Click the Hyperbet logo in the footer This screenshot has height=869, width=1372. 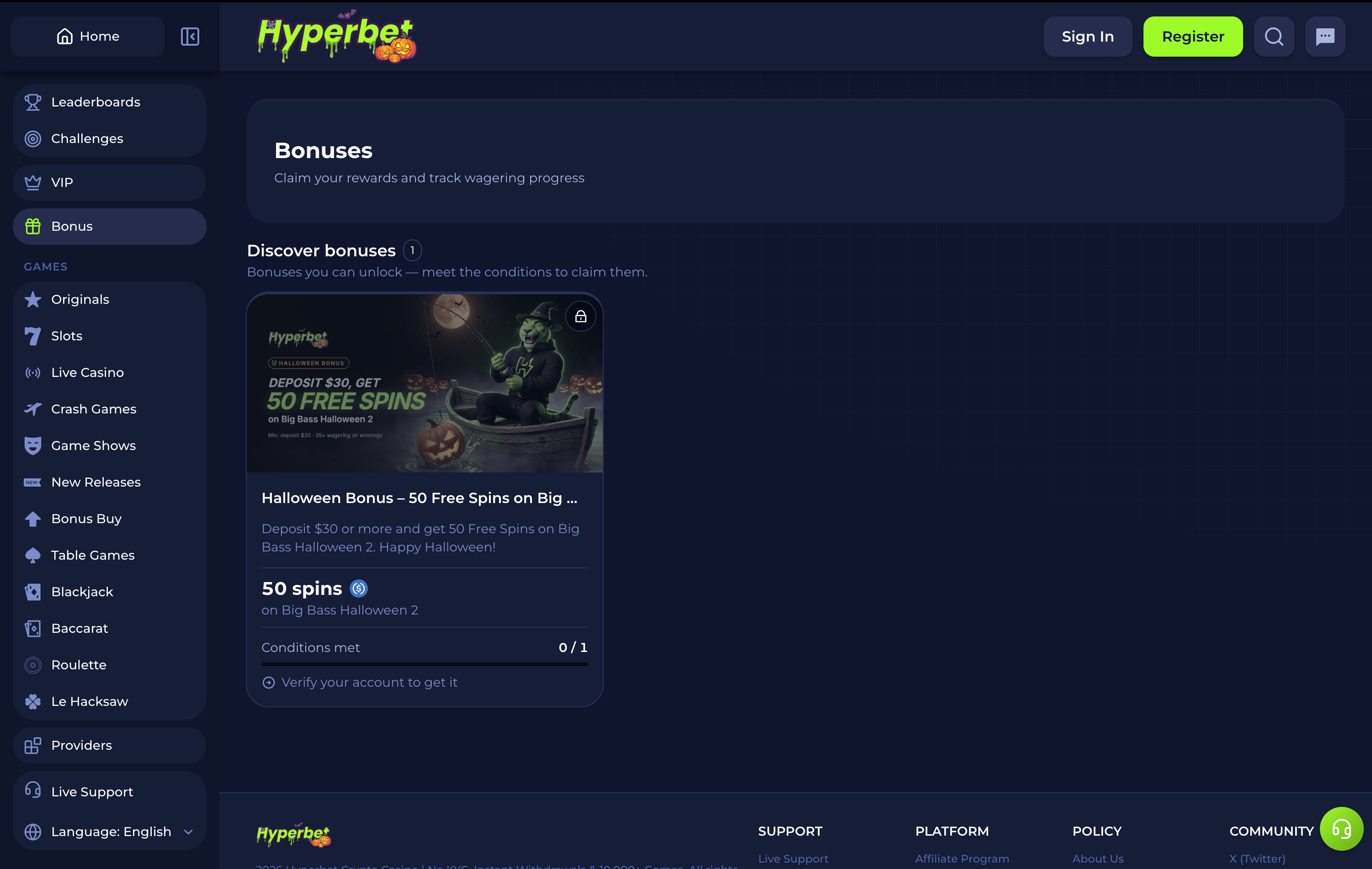click(293, 835)
